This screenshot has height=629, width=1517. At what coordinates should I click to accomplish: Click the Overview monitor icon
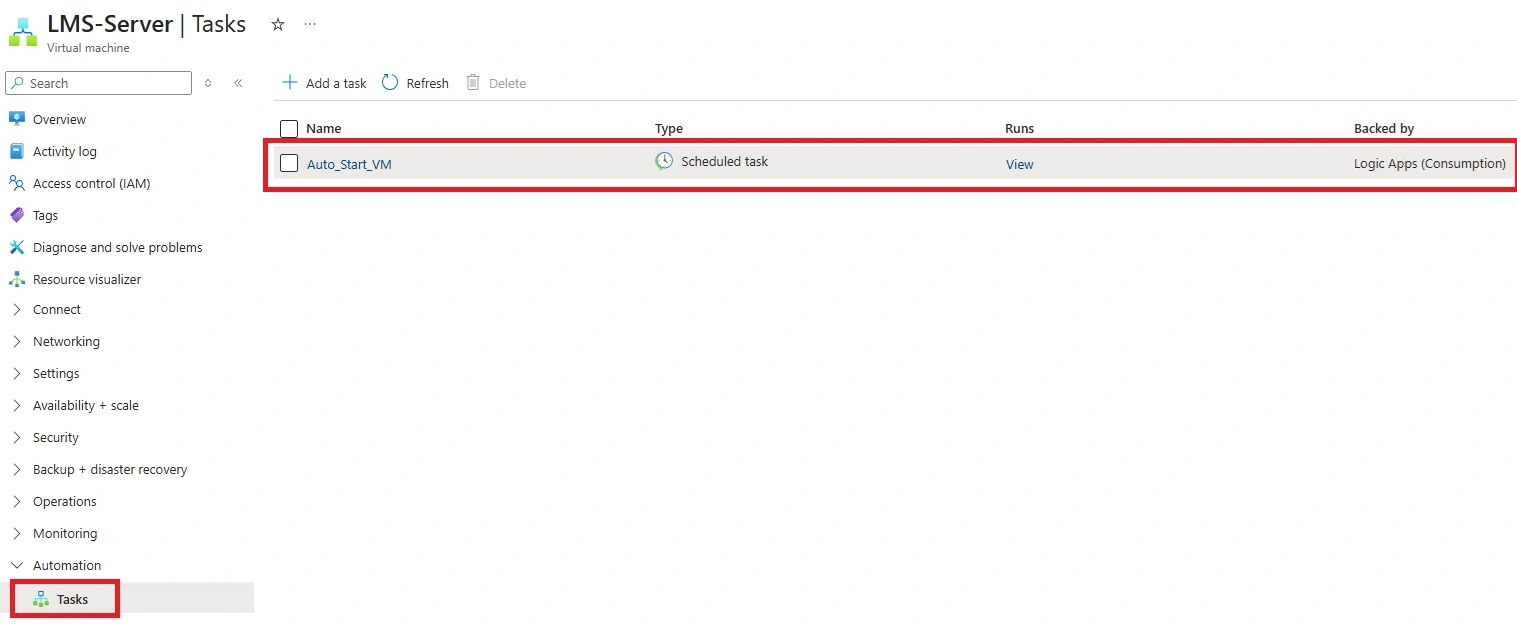(17, 119)
